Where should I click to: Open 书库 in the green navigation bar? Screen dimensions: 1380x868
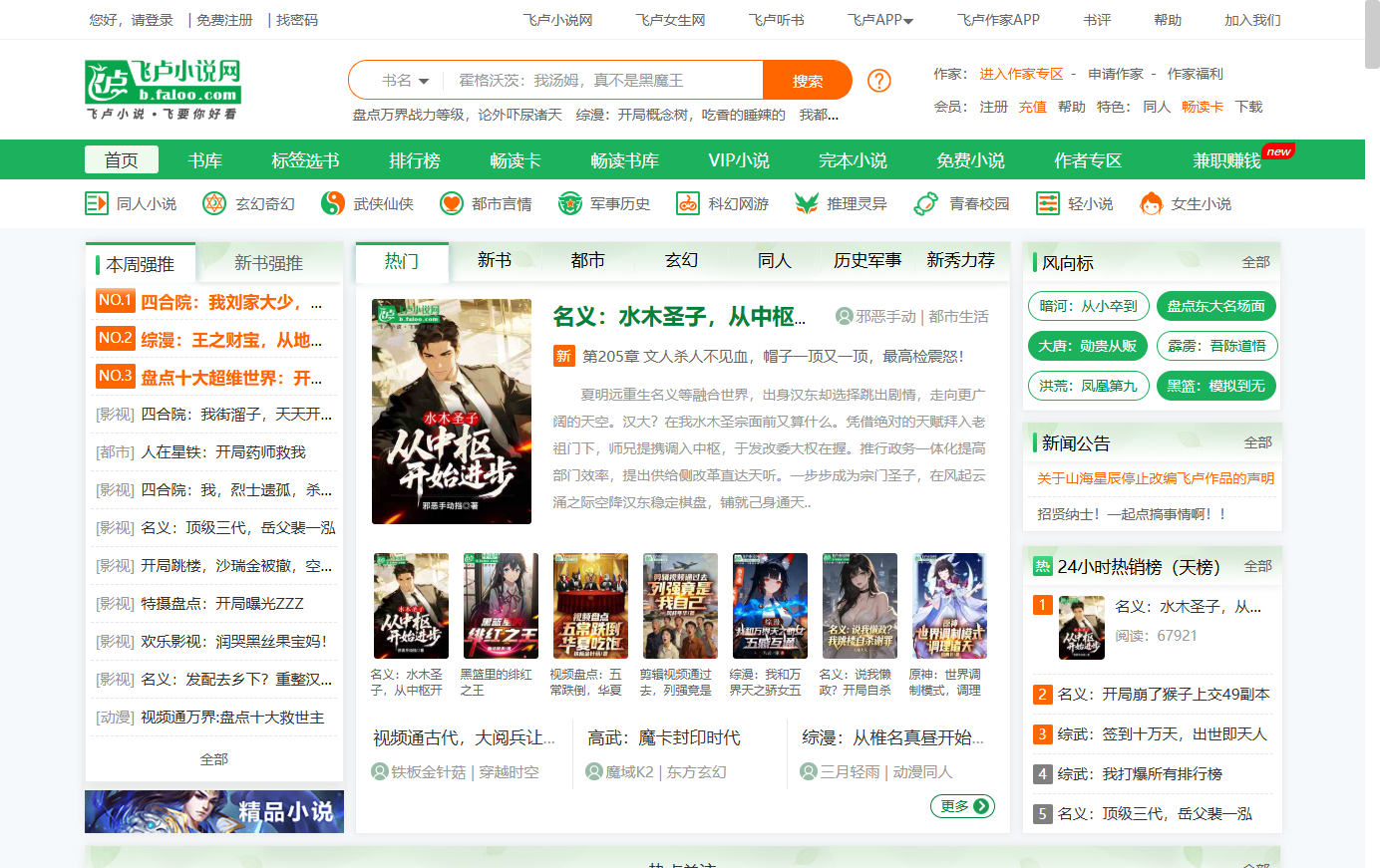(x=205, y=160)
